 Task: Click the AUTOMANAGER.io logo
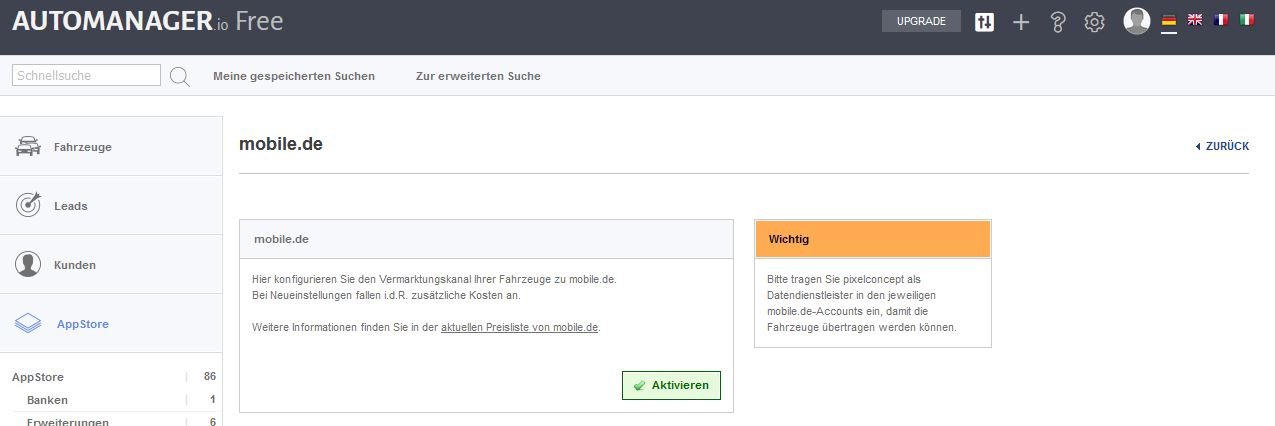coord(148,21)
